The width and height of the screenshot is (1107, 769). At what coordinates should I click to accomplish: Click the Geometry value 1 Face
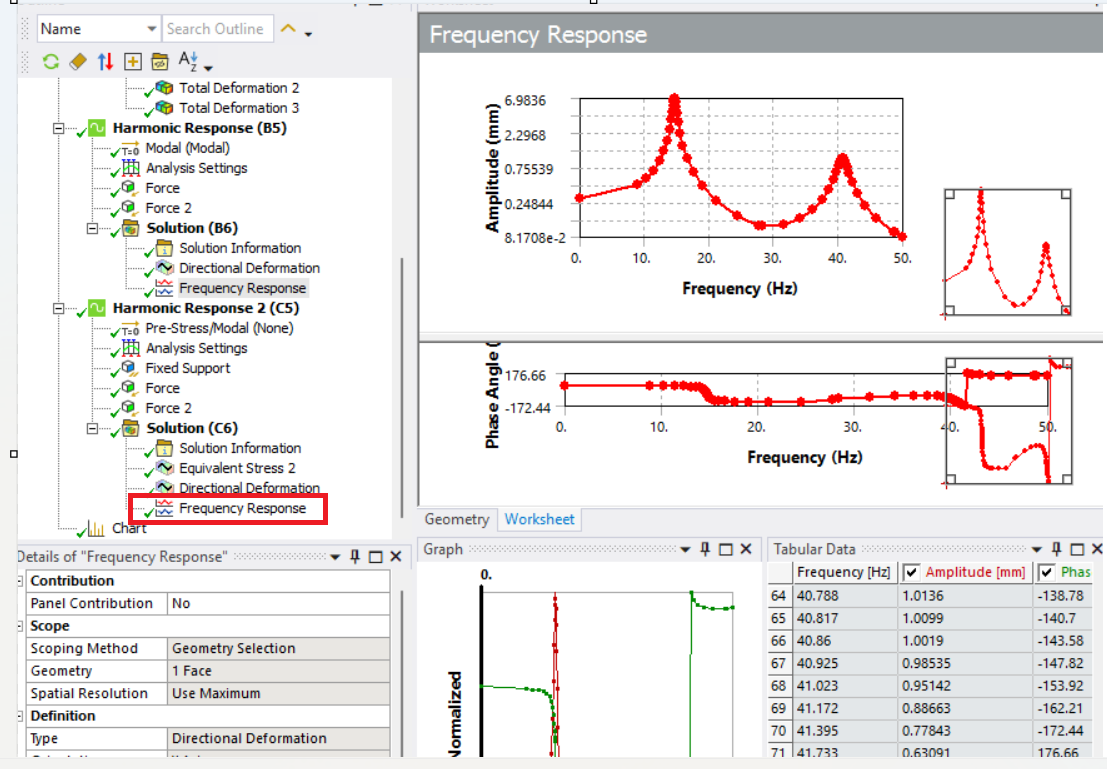[x=278, y=671]
